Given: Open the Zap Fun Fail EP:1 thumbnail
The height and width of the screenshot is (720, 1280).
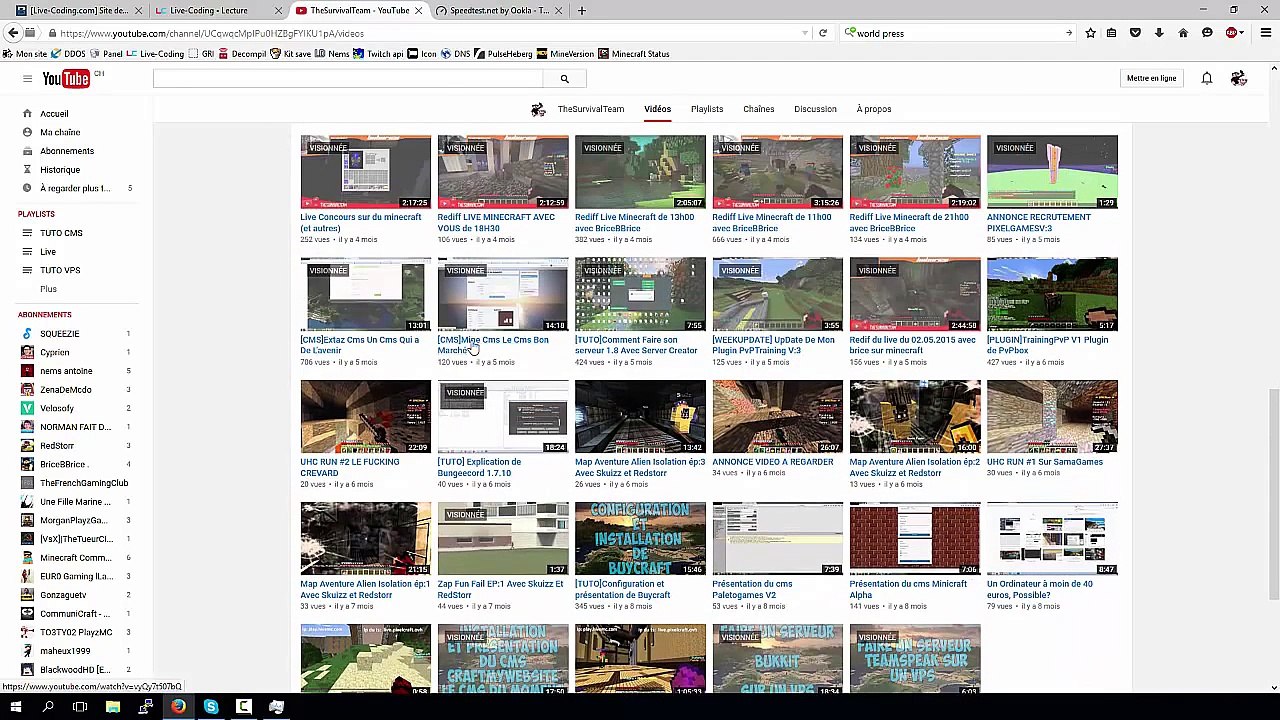Looking at the screenshot, I should point(503,538).
